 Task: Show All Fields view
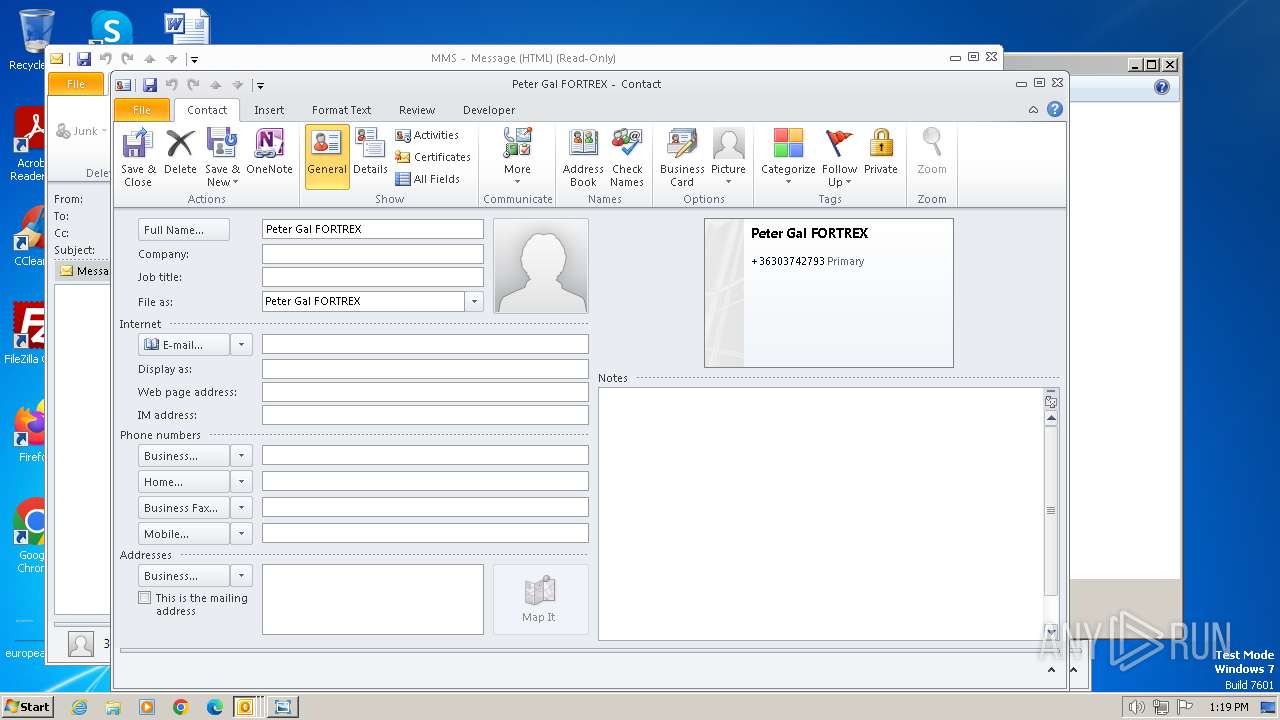[428, 179]
